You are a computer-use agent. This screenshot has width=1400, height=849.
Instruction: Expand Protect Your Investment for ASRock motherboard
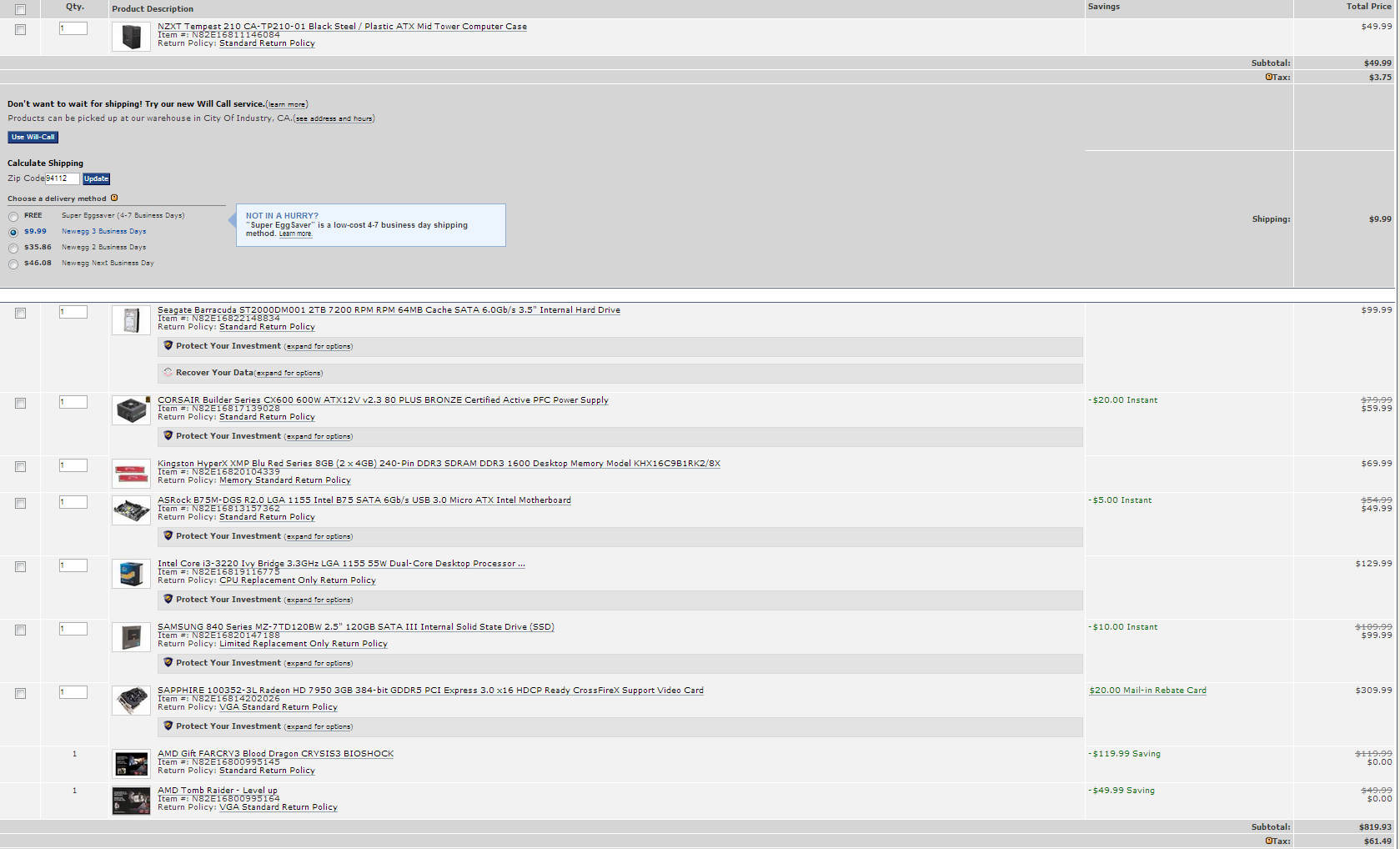(319, 536)
